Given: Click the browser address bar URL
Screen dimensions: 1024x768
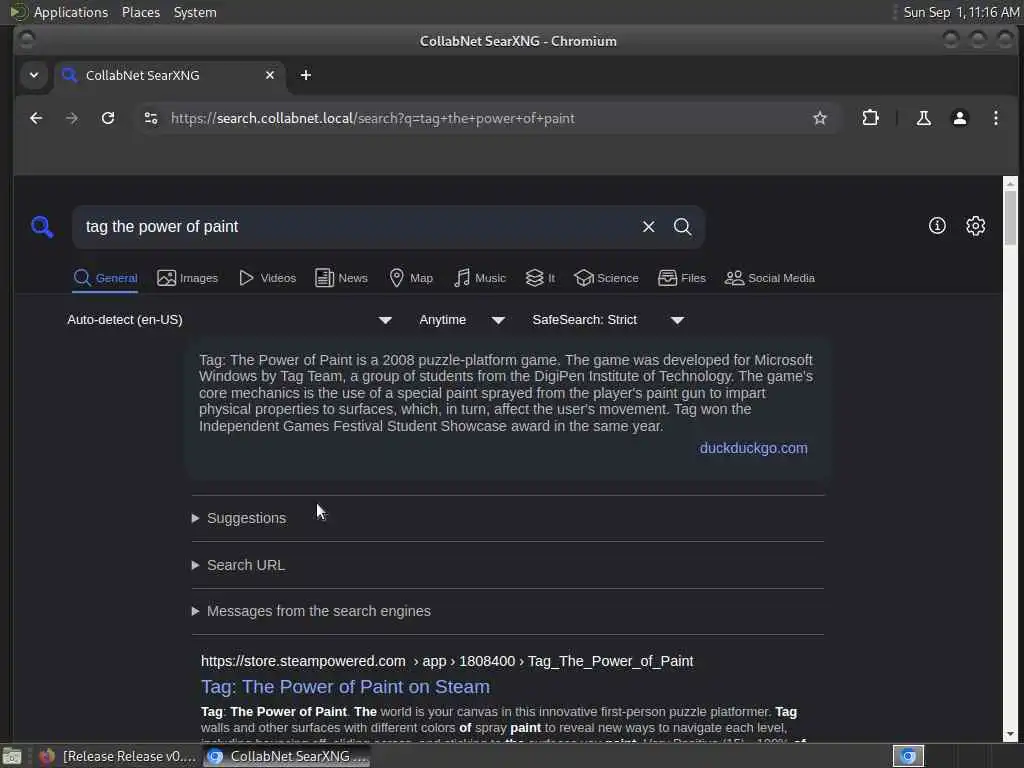Looking at the screenshot, I should coord(372,118).
